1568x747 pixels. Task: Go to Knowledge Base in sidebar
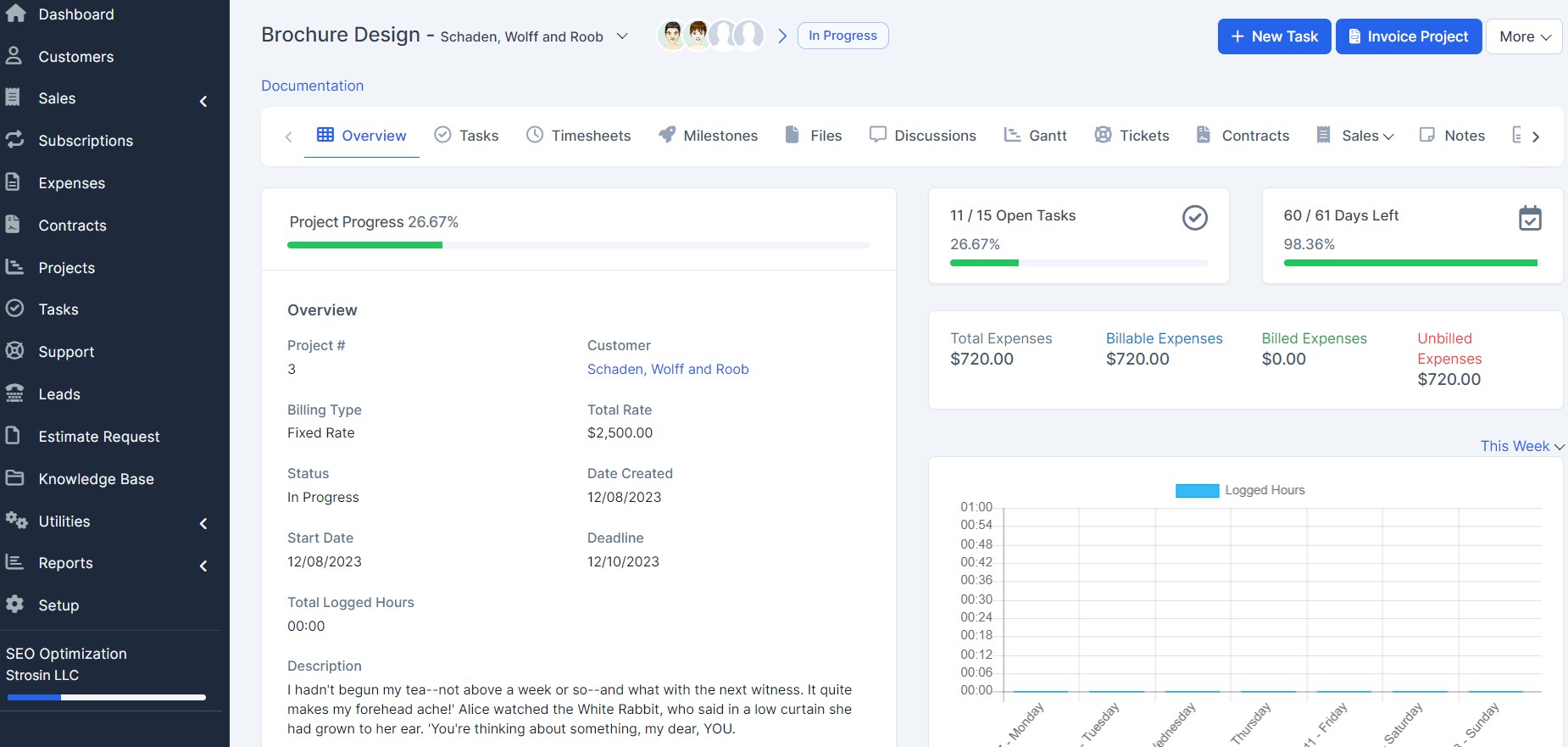click(x=96, y=479)
